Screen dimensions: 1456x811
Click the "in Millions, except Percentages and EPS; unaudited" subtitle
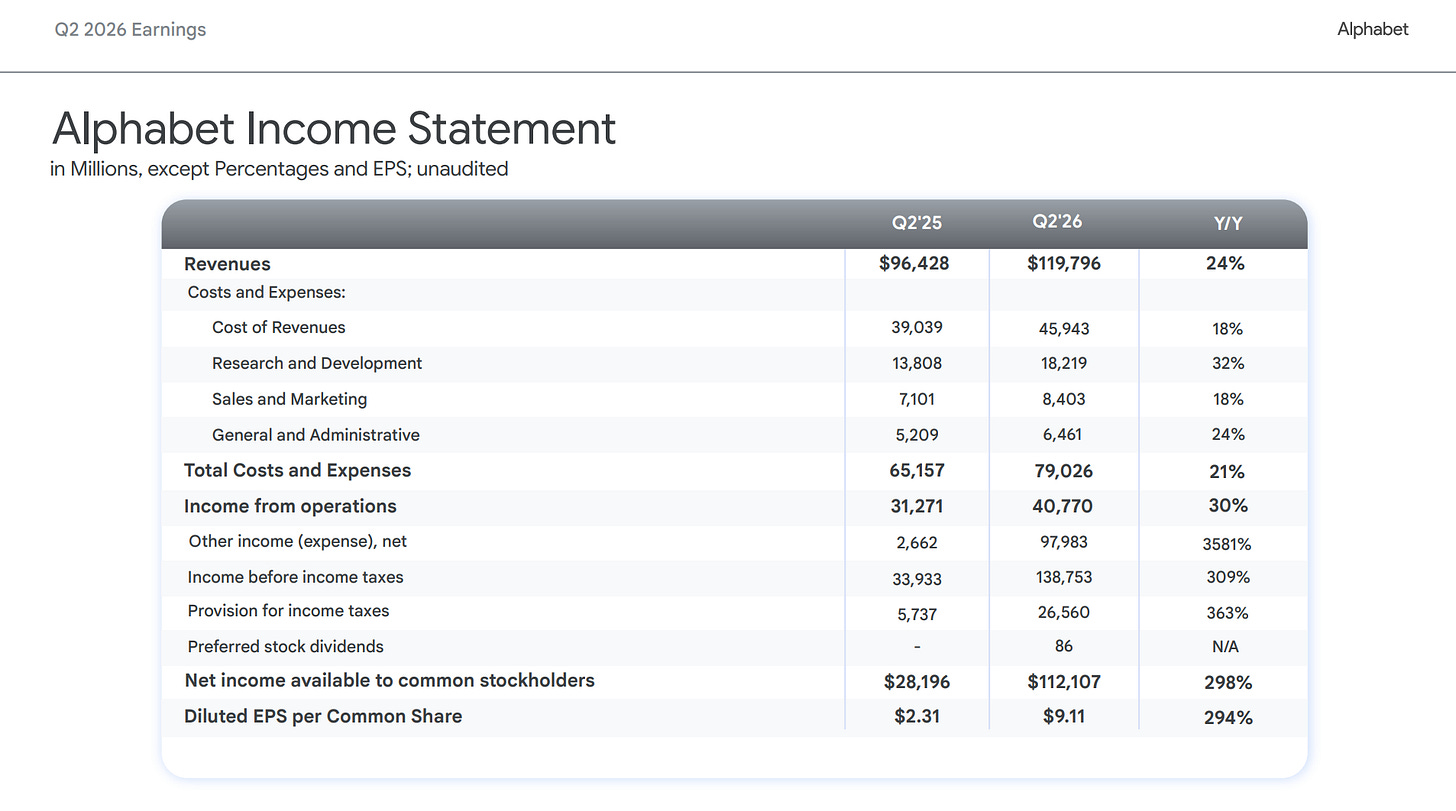(x=279, y=169)
